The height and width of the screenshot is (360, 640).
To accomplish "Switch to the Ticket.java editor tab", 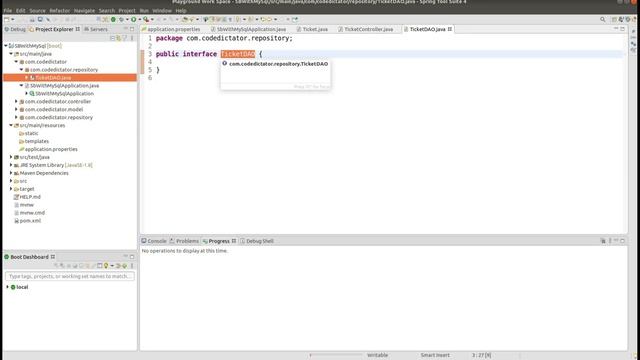I will click(x=312, y=29).
